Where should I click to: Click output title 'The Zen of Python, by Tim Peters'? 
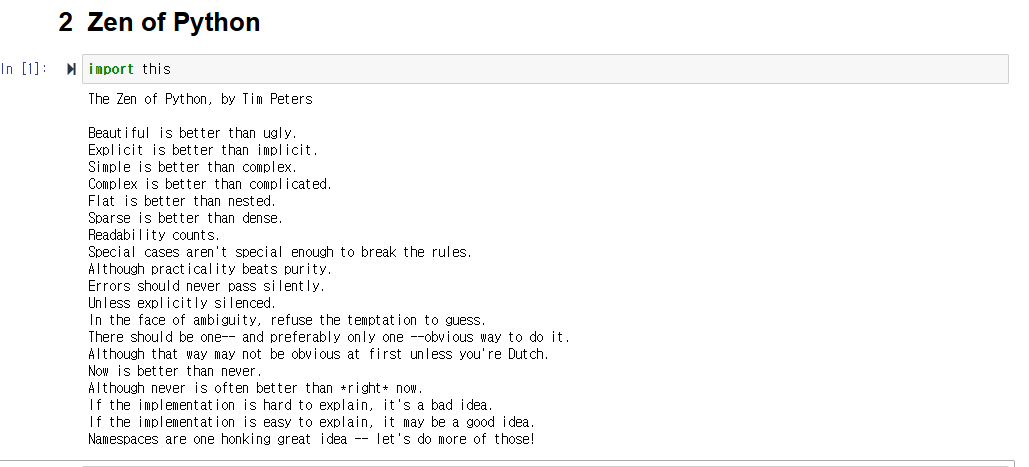point(200,99)
